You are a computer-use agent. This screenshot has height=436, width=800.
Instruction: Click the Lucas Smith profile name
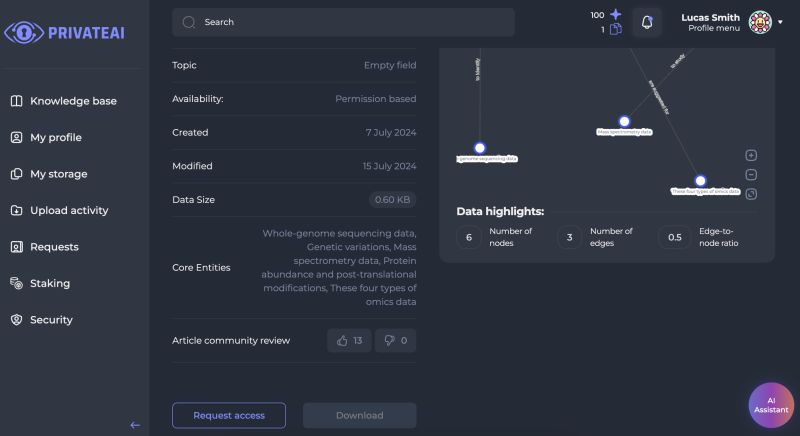click(710, 17)
